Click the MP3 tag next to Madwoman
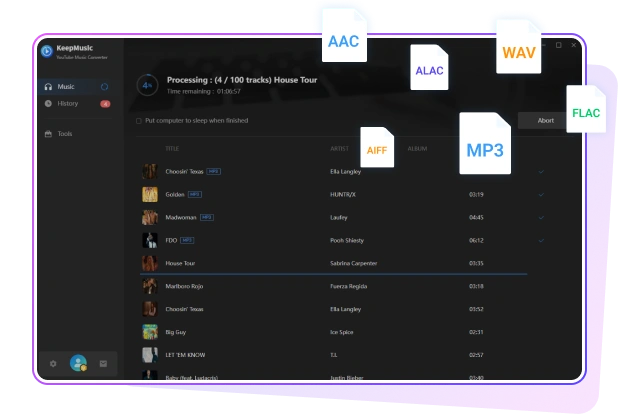The height and width of the screenshot is (417, 620). [x=207, y=217]
